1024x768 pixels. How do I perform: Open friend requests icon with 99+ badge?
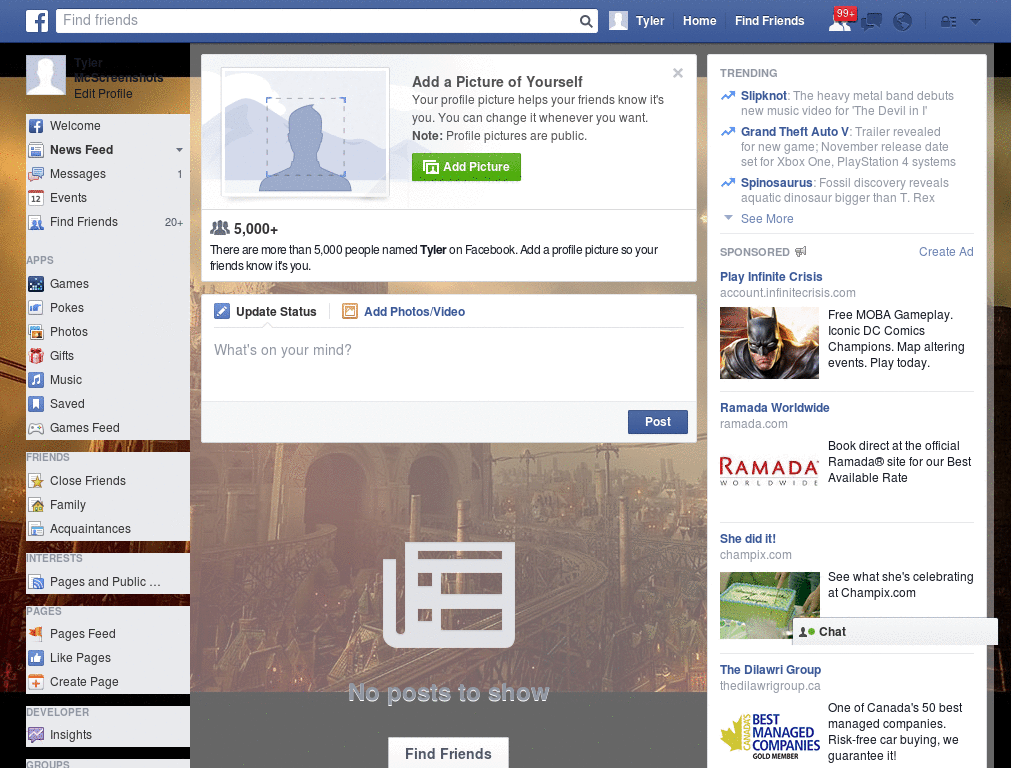pyautogui.click(x=841, y=21)
